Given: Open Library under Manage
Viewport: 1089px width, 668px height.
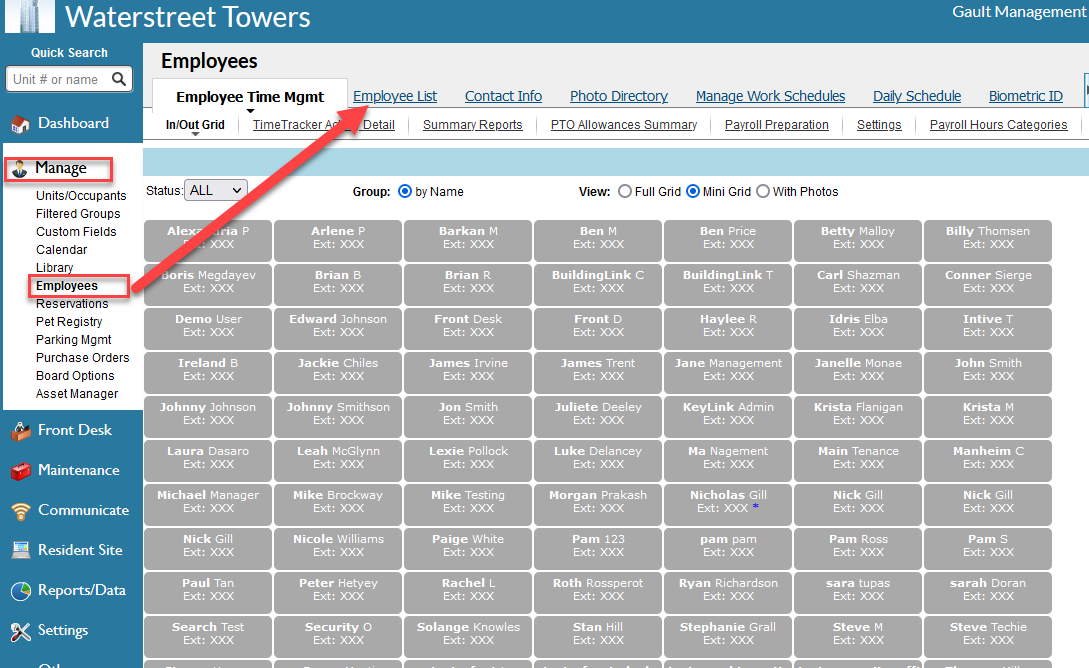Looking at the screenshot, I should [54, 268].
